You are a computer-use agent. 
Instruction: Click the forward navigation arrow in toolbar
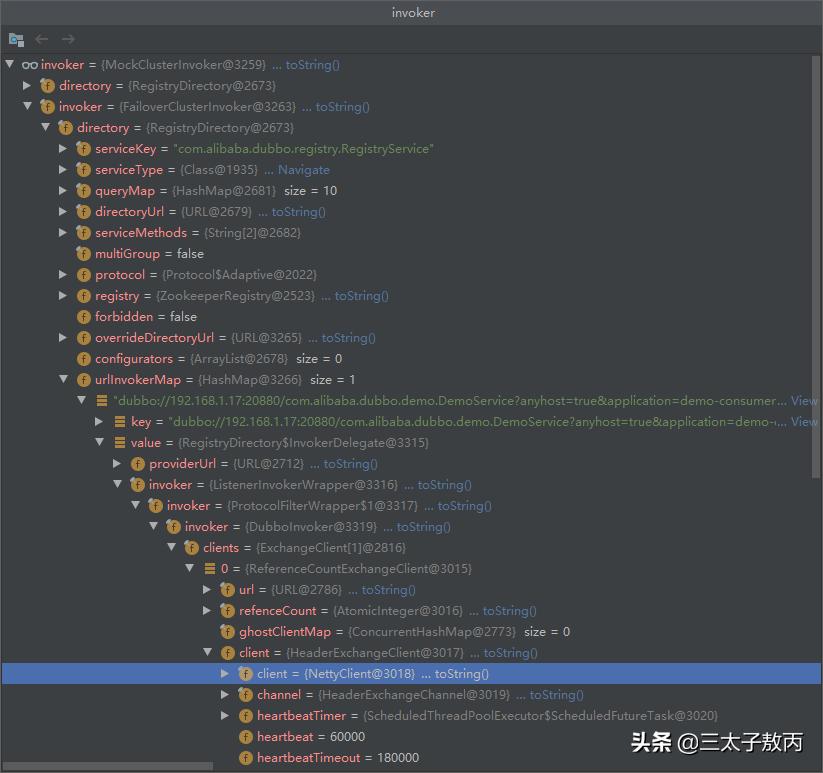click(68, 39)
